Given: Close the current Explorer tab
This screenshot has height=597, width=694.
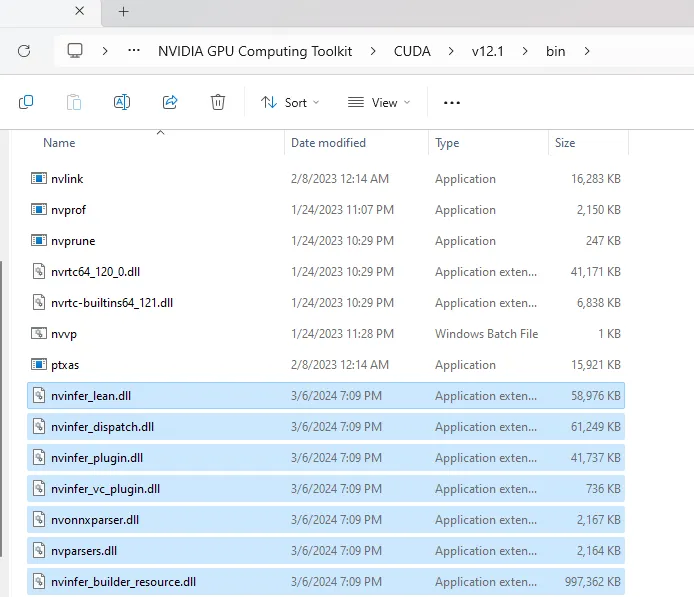Looking at the screenshot, I should click(80, 11).
